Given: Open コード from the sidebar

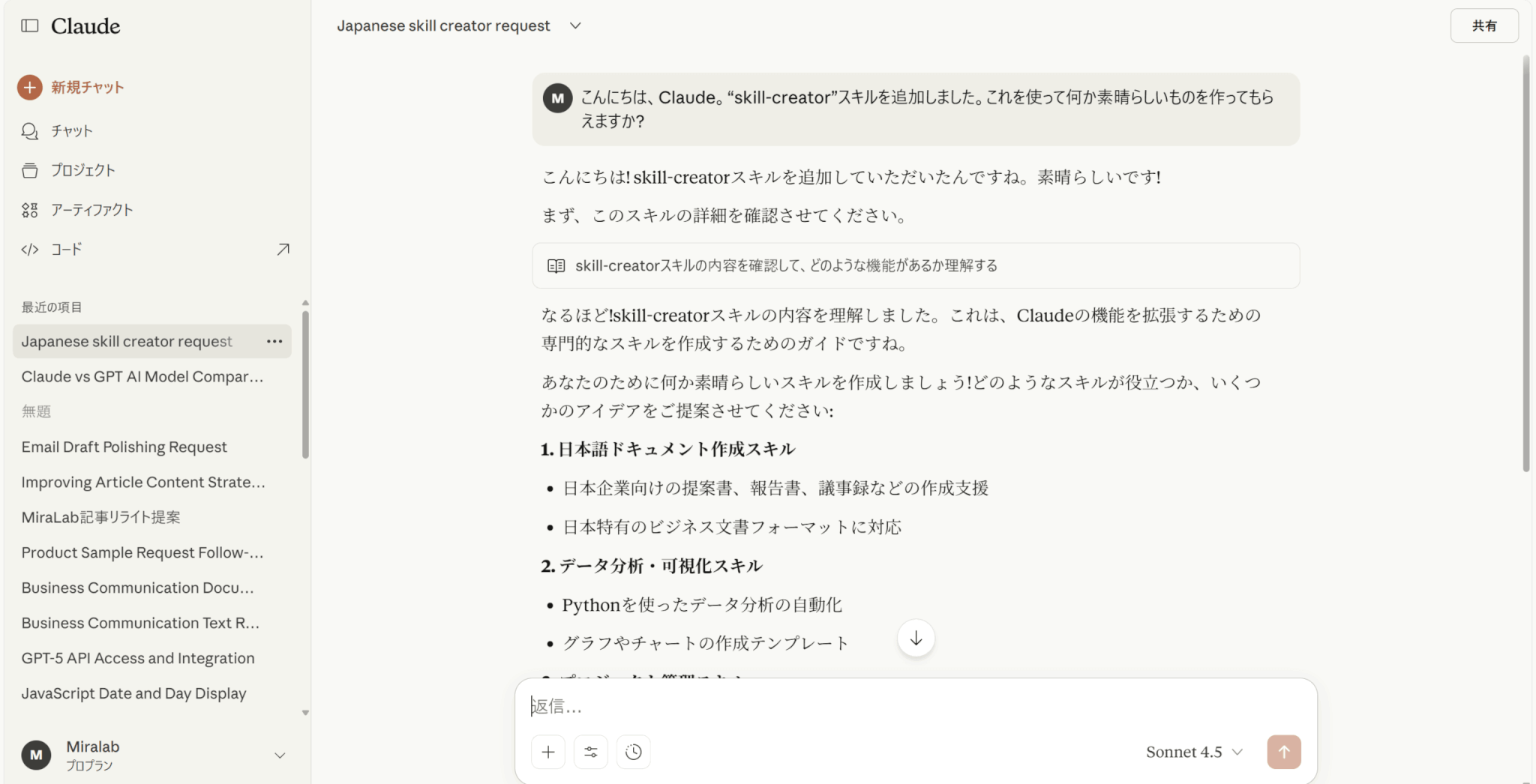Looking at the screenshot, I should [66, 250].
